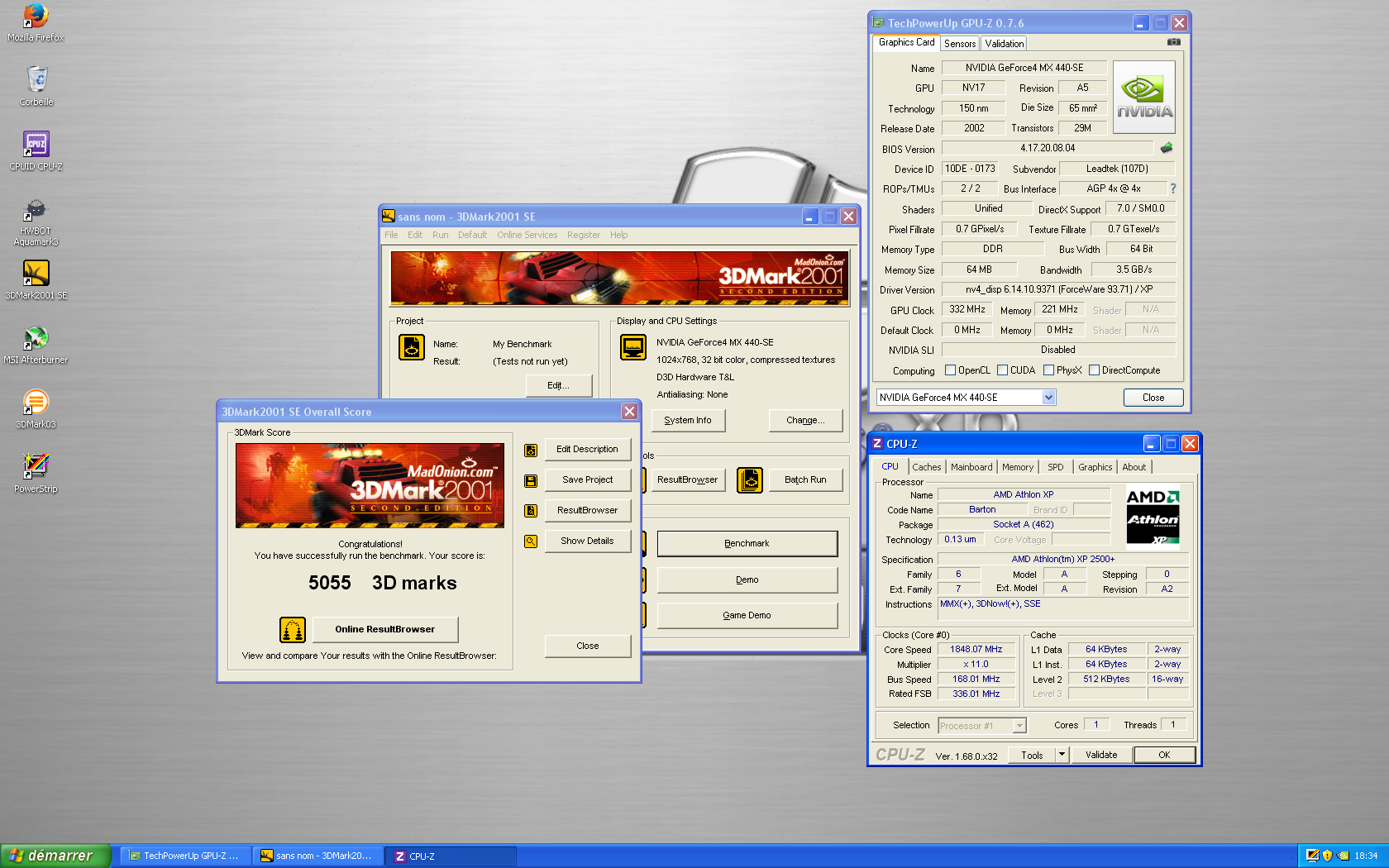Viewport: 1389px width, 868px height.
Task: Open GPU selection dropdown in GPU-Z
Action: point(1048,398)
